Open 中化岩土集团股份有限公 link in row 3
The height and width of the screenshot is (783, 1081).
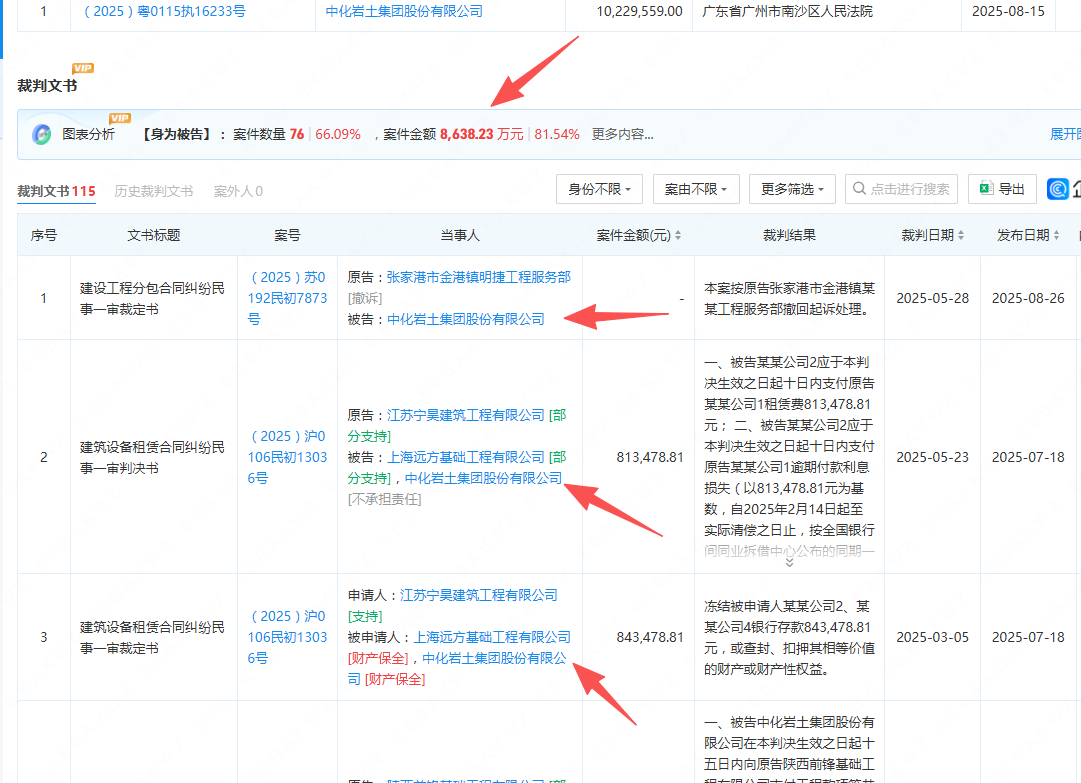(494, 658)
